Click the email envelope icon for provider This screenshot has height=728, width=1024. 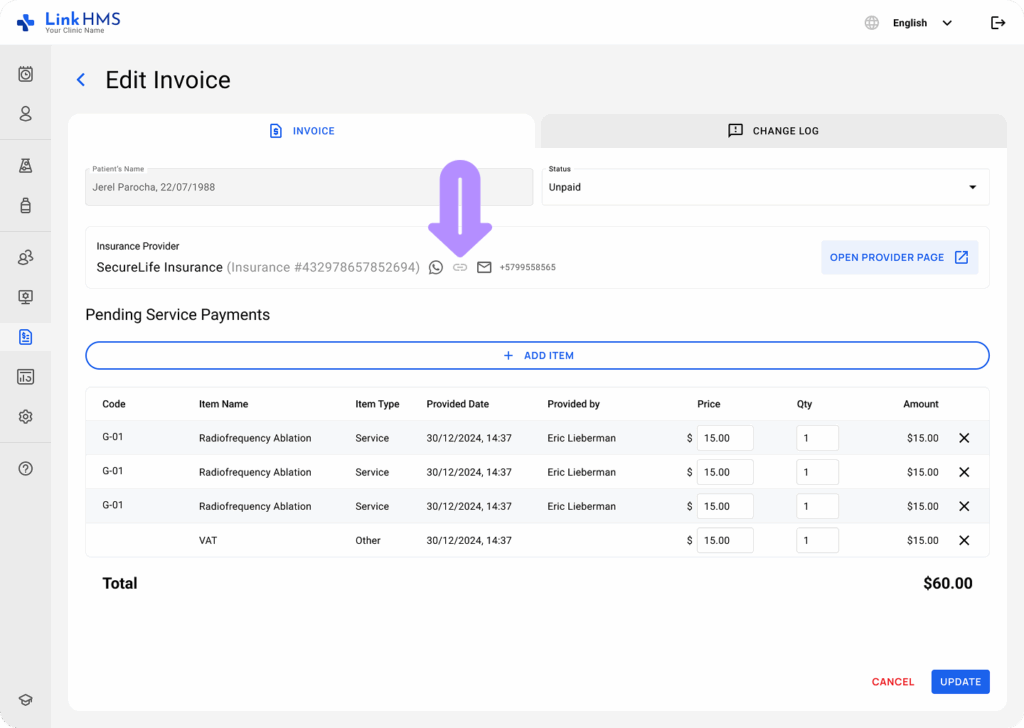click(x=484, y=267)
